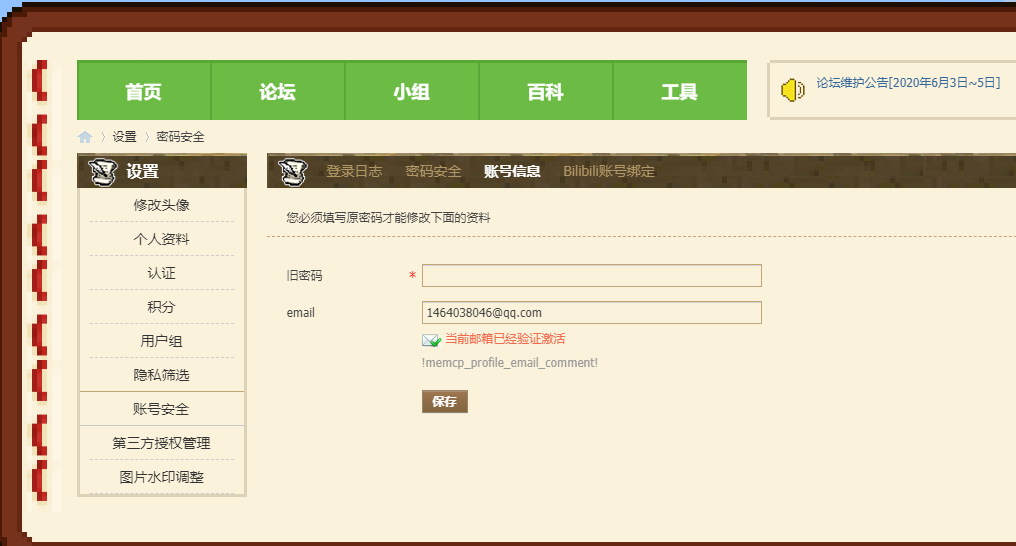Select 账号安全 in sidebar
The width and height of the screenshot is (1016, 546).
(161, 409)
